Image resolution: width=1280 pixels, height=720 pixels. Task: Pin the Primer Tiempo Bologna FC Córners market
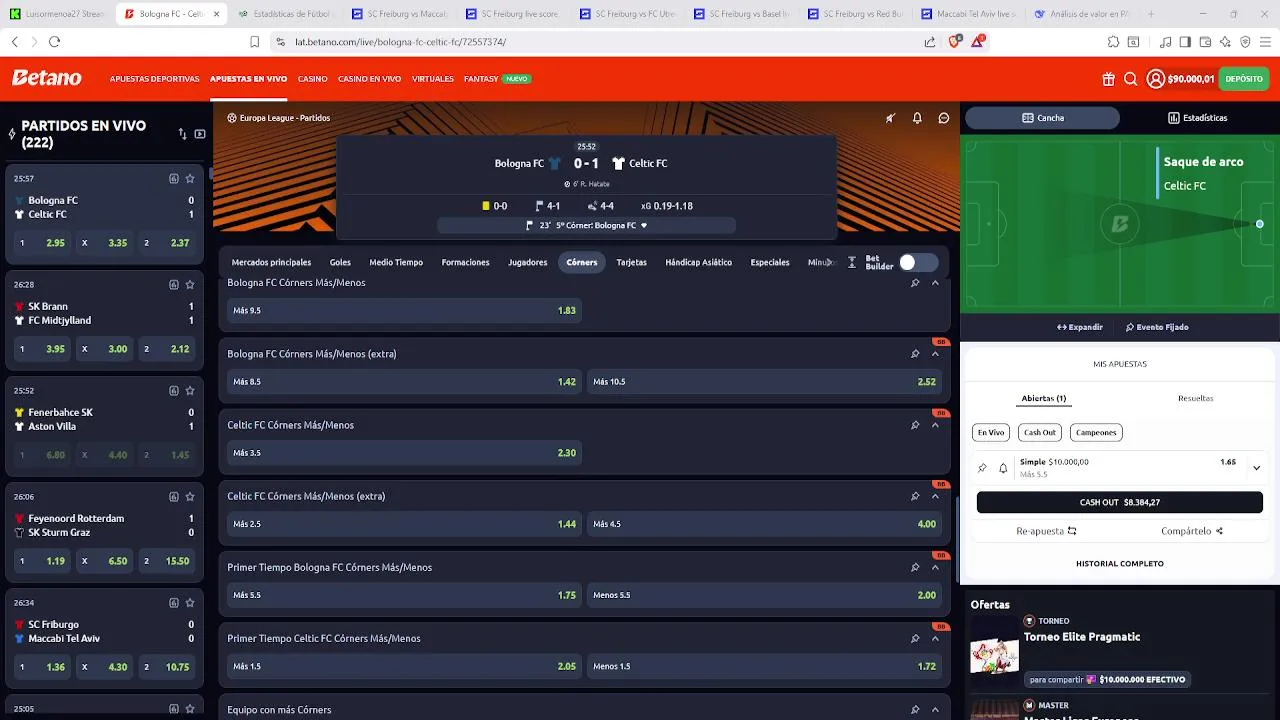pos(915,567)
